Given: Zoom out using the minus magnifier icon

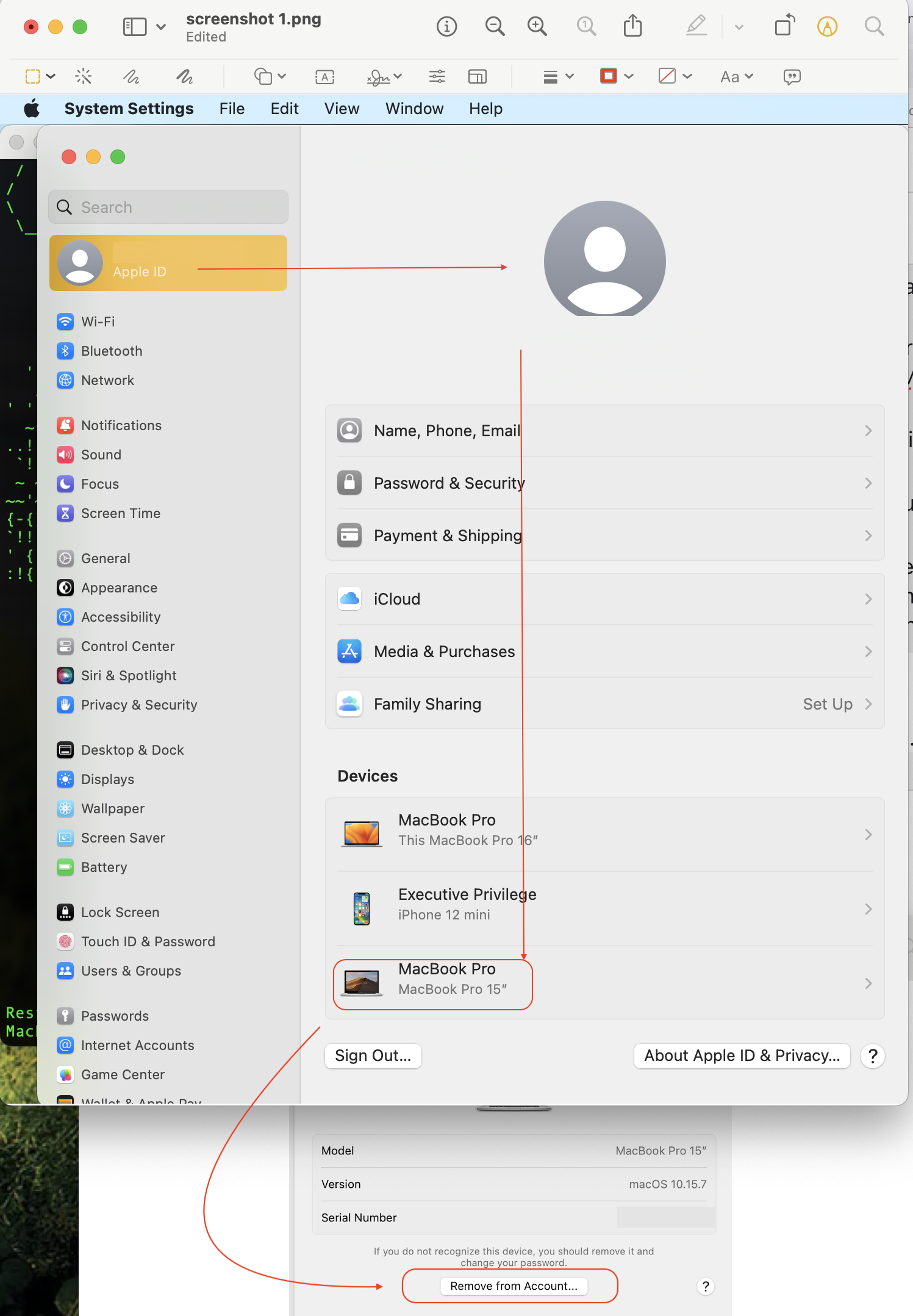Looking at the screenshot, I should click(x=495, y=26).
